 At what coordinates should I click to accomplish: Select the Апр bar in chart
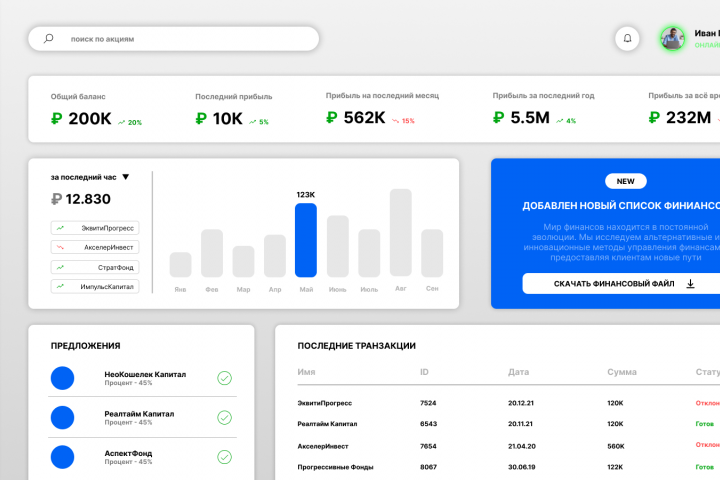[275, 256]
